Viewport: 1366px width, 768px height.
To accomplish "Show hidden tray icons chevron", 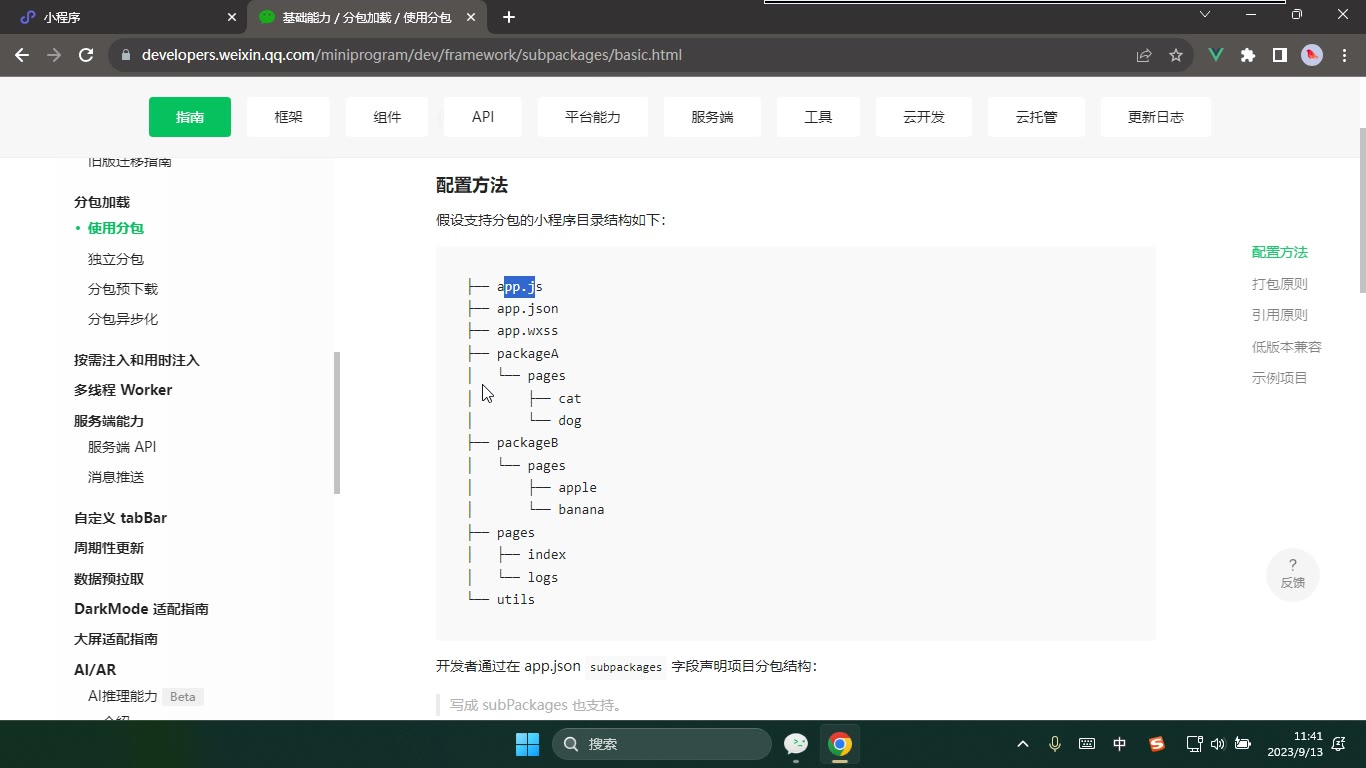I will tap(1023, 744).
